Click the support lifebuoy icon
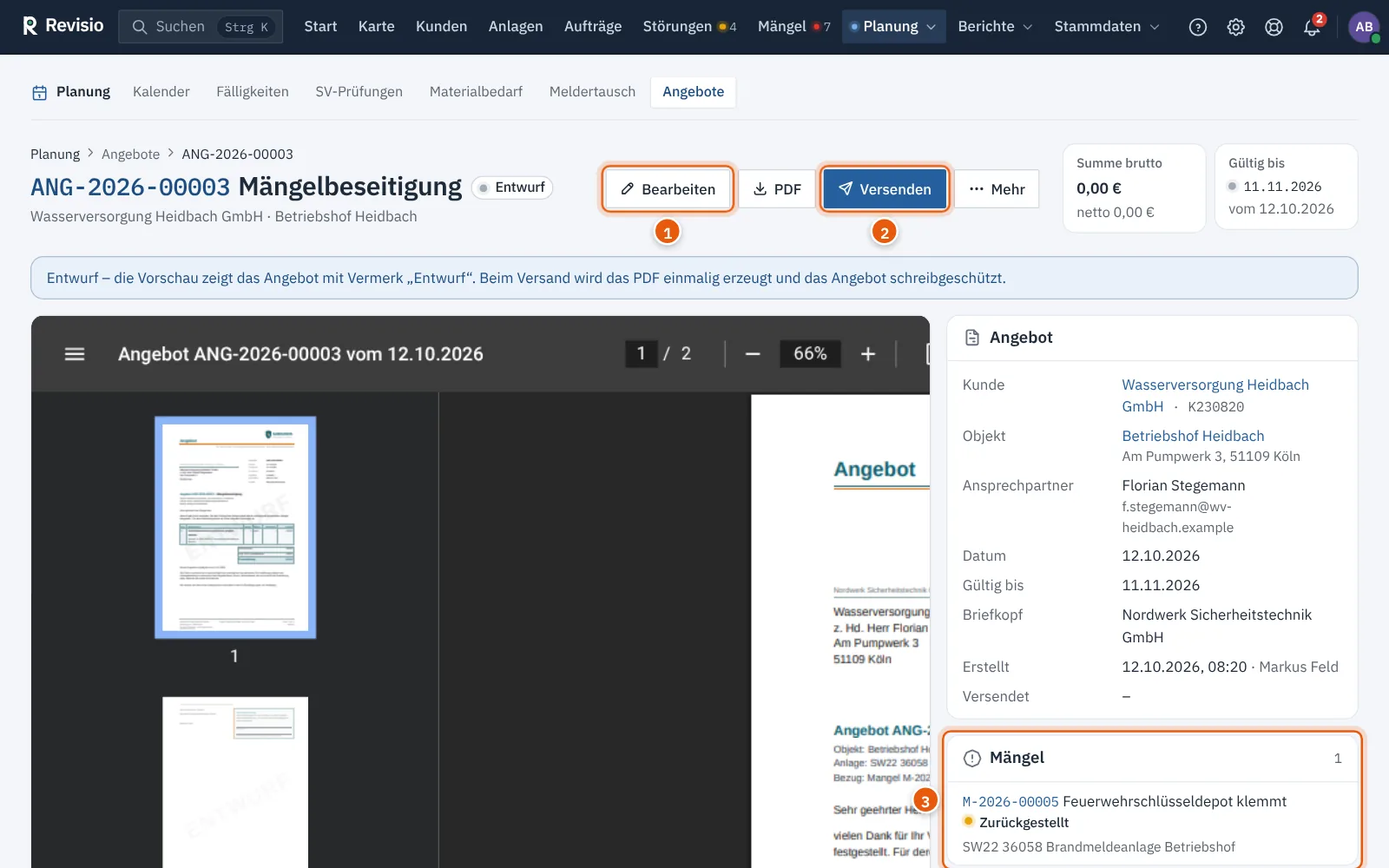Image resolution: width=1389 pixels, height=868 pixels. tap(1274, 27)
